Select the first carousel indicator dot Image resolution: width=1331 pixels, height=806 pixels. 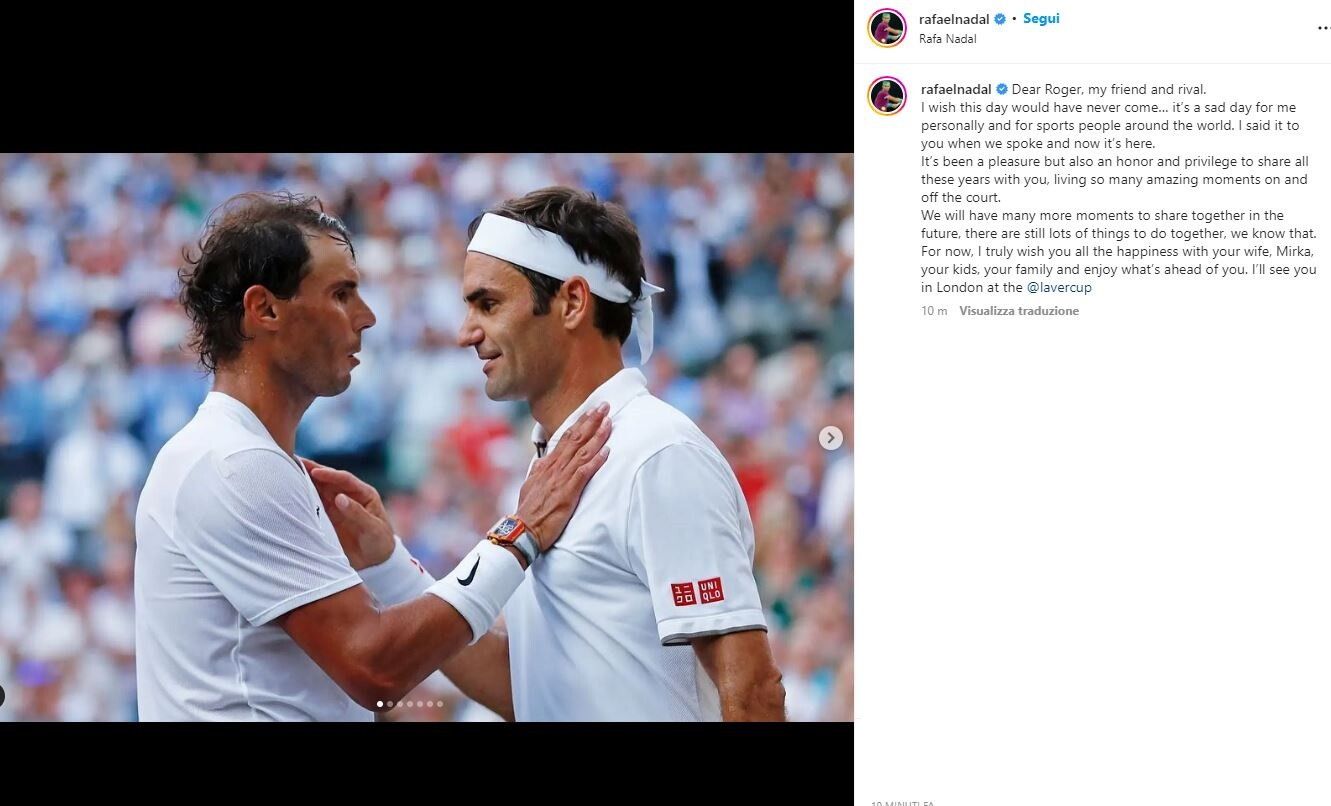point(380,704)
